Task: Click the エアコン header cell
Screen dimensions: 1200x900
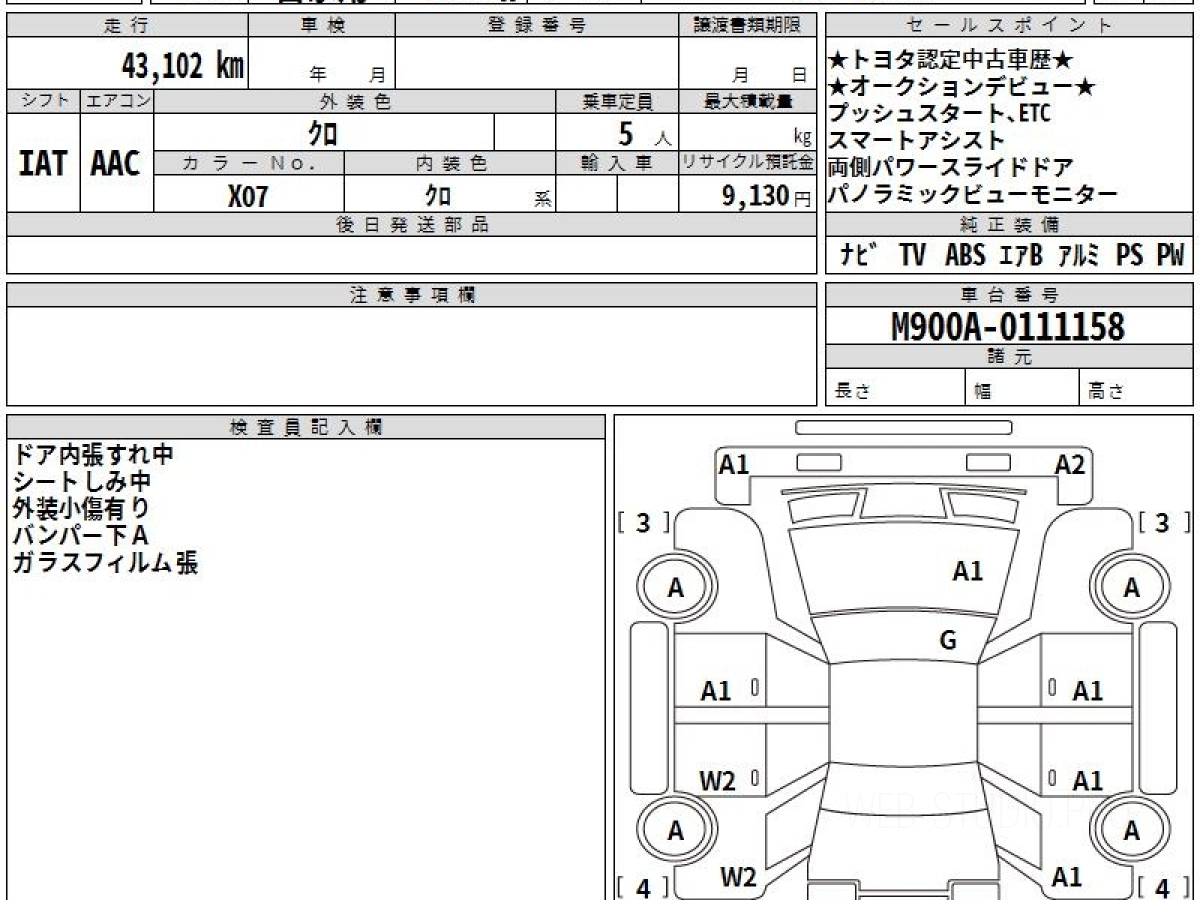Action: (x=117, y=101)
